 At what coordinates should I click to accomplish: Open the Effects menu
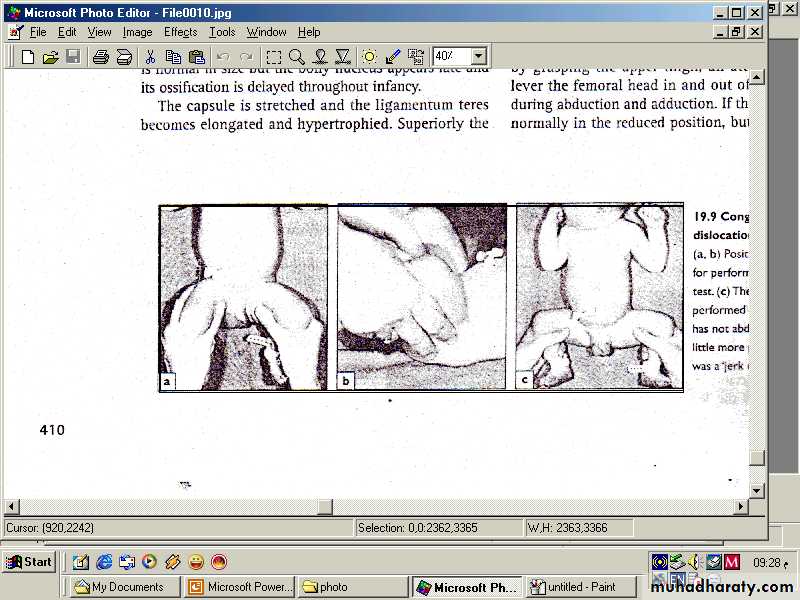(x=181, y=32)
